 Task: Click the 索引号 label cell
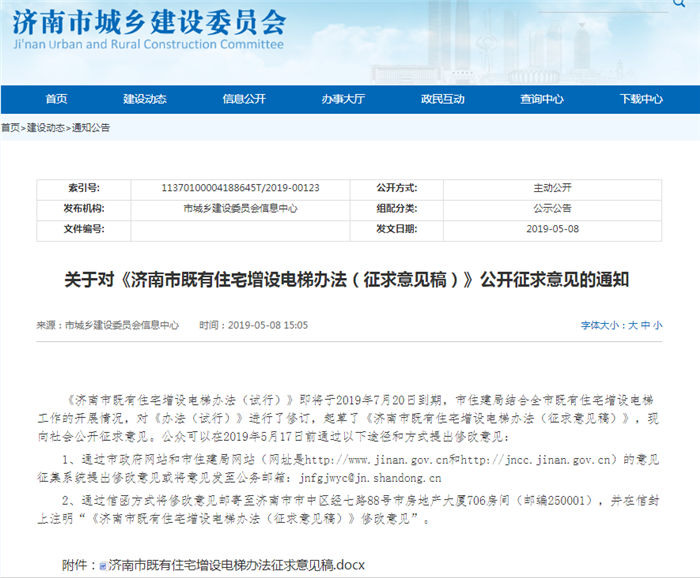[84, 188]
